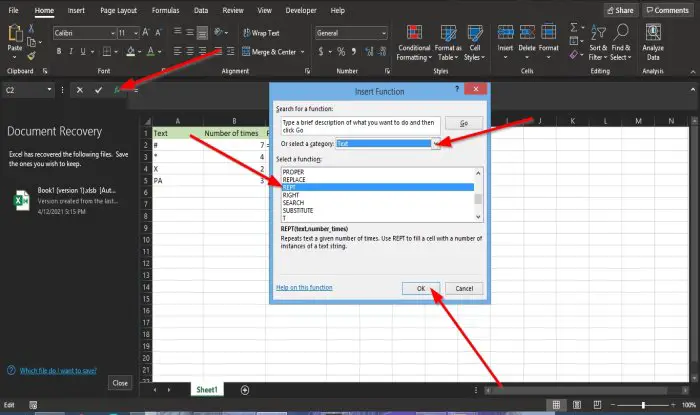Switch to Page Layout tab
Image resolution: width=700 pixels, height=415 pixels.
click(x=118, y=10)
